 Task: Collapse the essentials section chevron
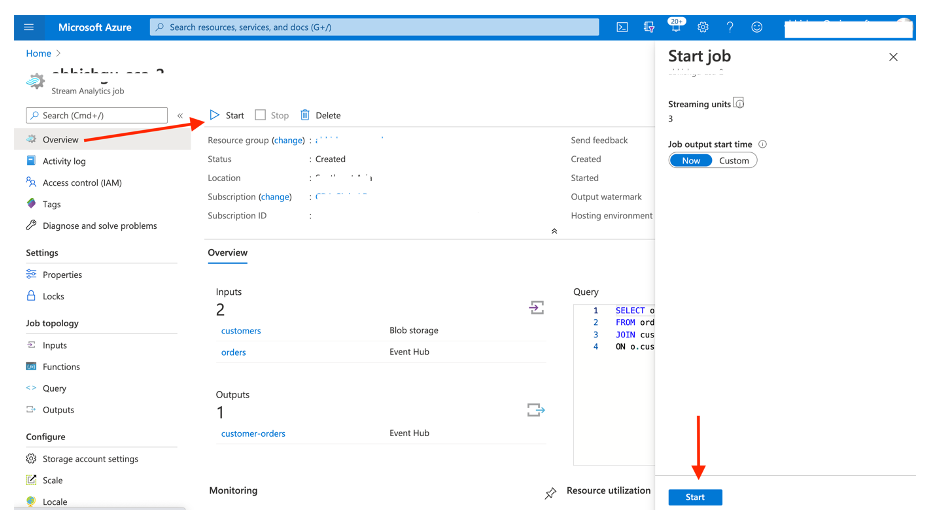pos(554,231)
